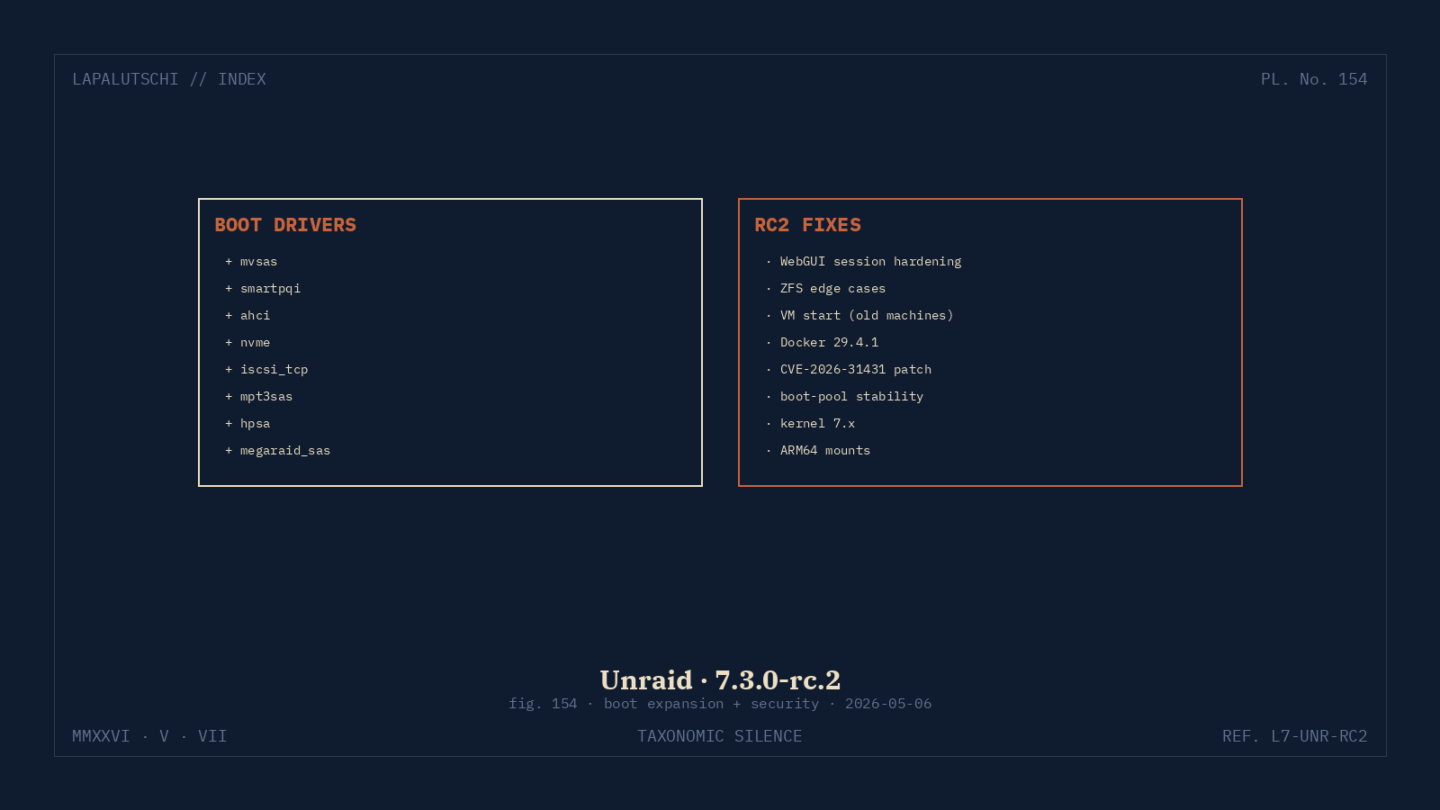
Task: Select the mvsas driver entry
Action: coord(251,261)
